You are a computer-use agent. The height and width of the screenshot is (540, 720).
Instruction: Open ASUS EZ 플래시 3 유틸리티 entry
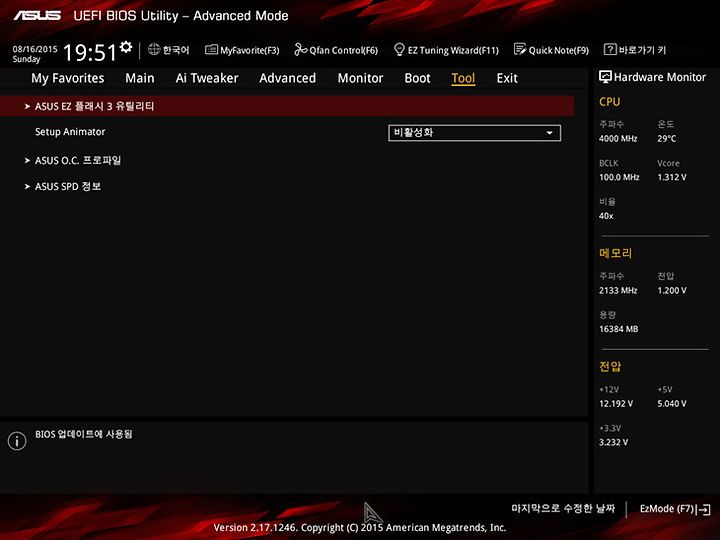[x=287, y=106]
